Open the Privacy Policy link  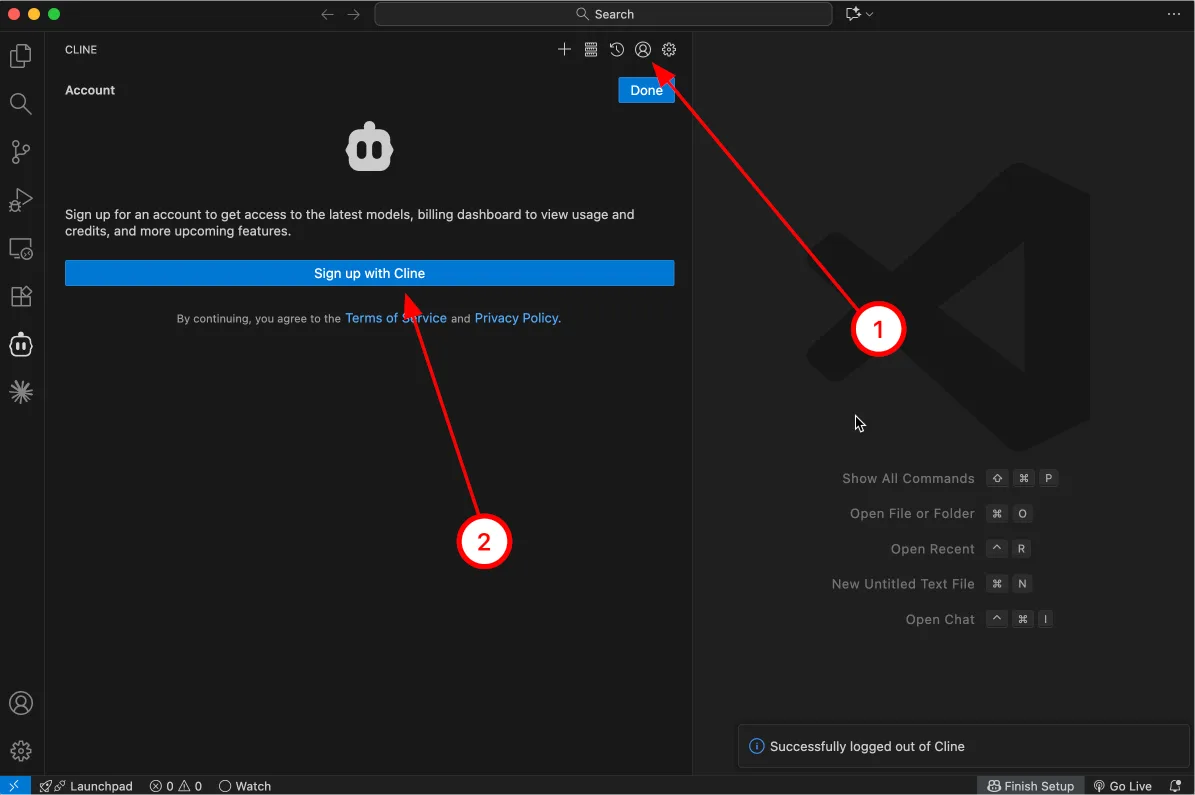click(517, 318)
